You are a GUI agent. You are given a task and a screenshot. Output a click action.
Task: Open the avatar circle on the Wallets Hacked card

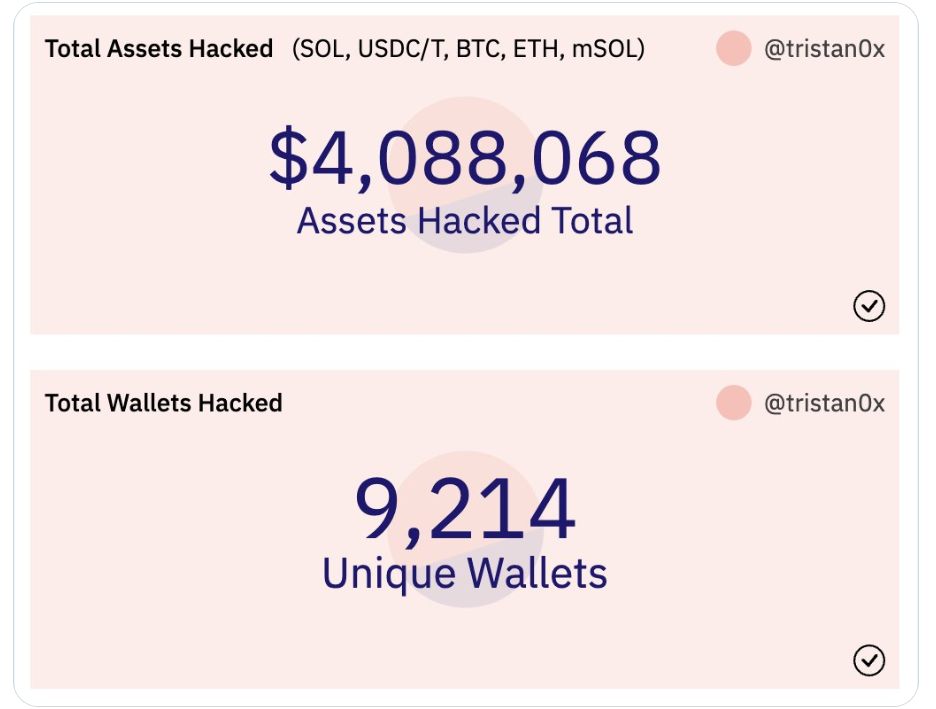[734, 403]
